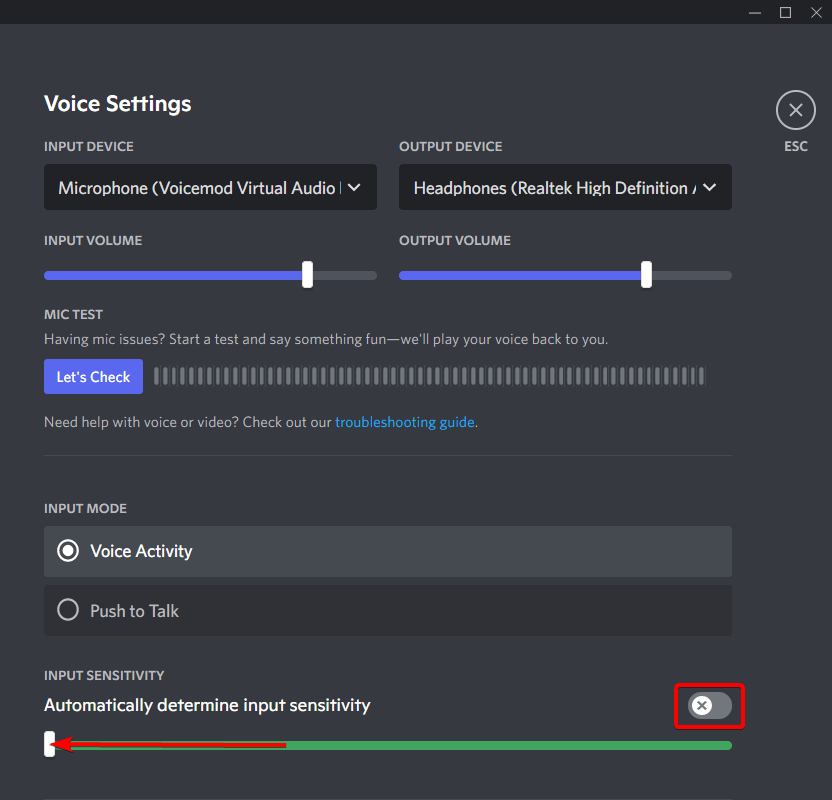Click the chevron icon on Output Device box
The width and height of the screenshot is (832, 800).
pos(710,187)
